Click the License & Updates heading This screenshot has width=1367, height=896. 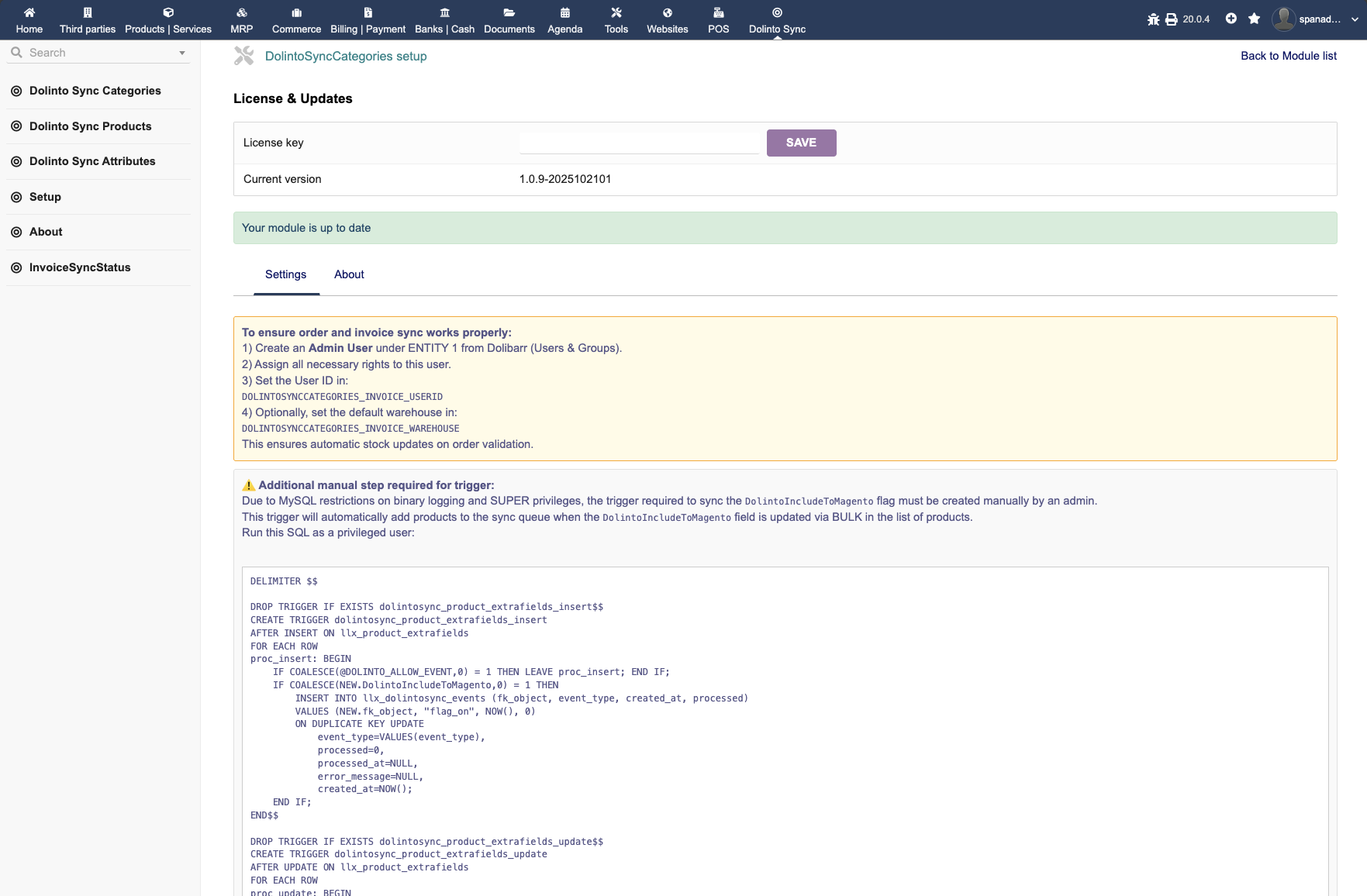point(293,98)
